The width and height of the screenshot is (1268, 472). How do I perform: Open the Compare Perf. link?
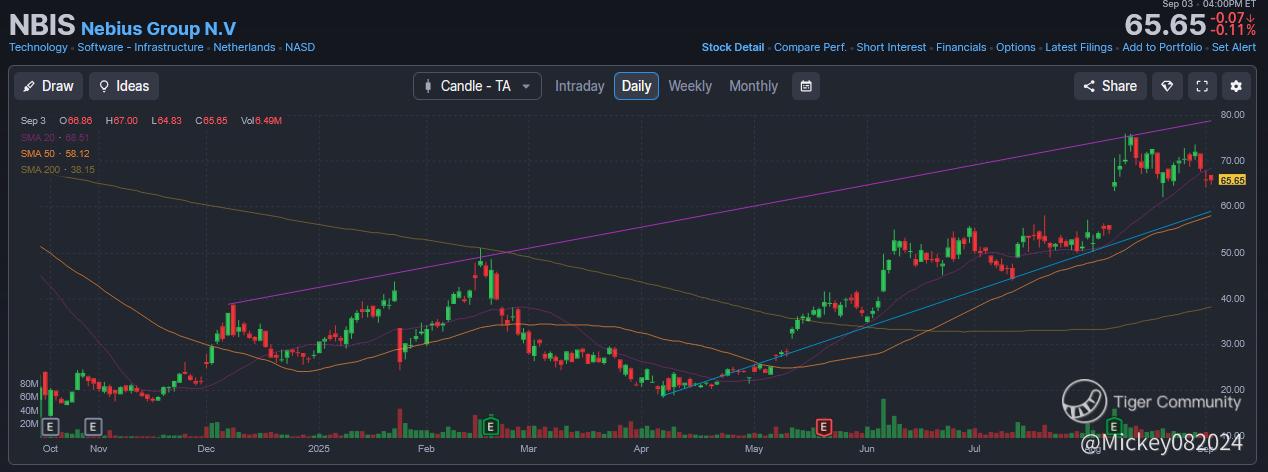click(x=810, y=47)
